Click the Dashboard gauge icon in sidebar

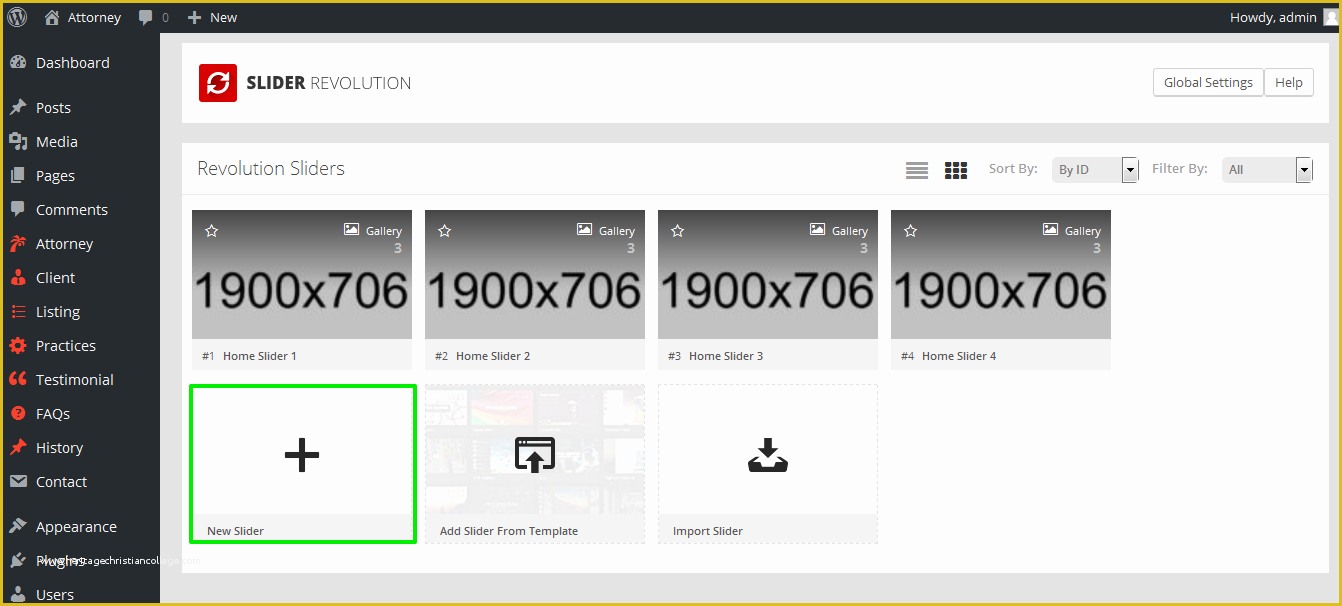18,62
